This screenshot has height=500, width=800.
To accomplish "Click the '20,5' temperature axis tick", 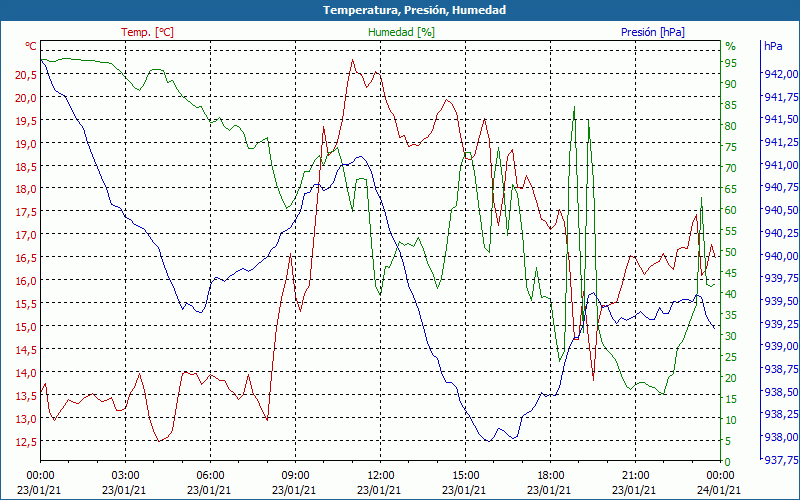I will click(26, 75).
